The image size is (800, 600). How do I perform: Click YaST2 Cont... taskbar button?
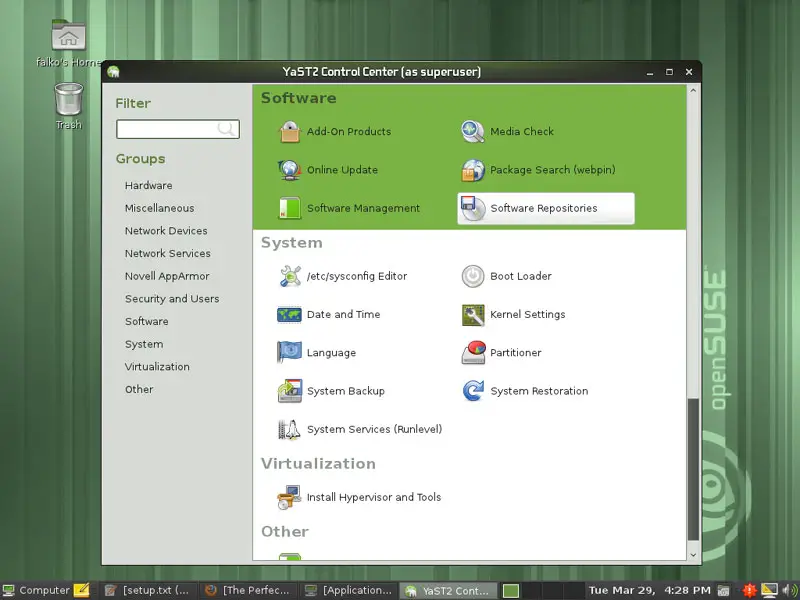point(448,590)
